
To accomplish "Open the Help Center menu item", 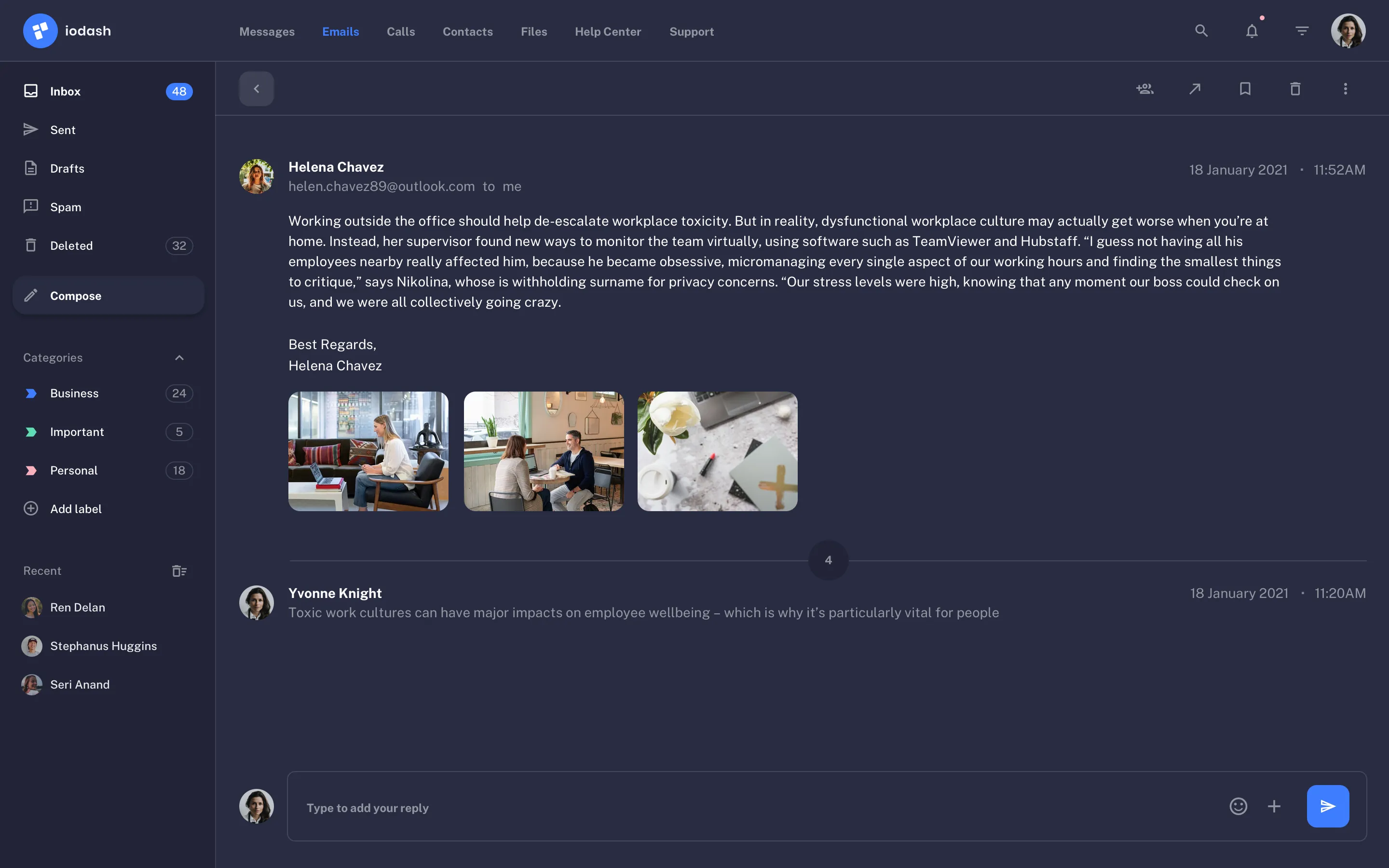I will point(608,31).
